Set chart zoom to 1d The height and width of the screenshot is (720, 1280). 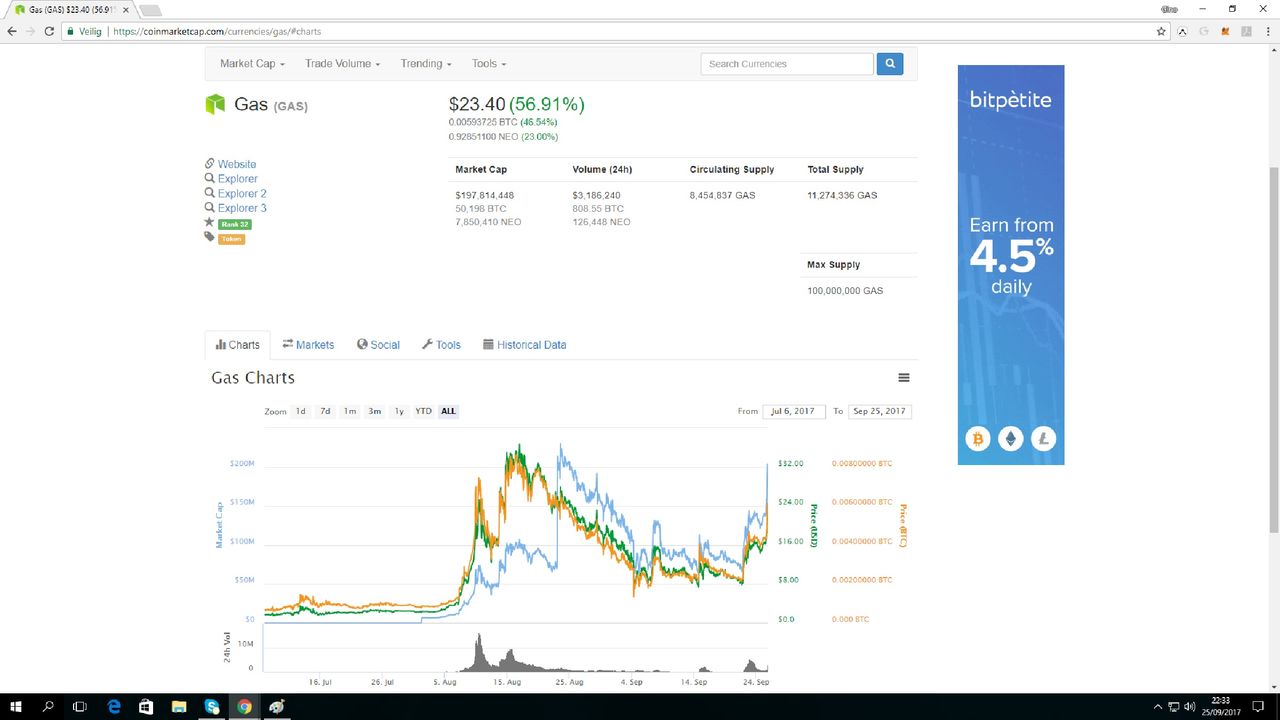(x=300, y=411)
